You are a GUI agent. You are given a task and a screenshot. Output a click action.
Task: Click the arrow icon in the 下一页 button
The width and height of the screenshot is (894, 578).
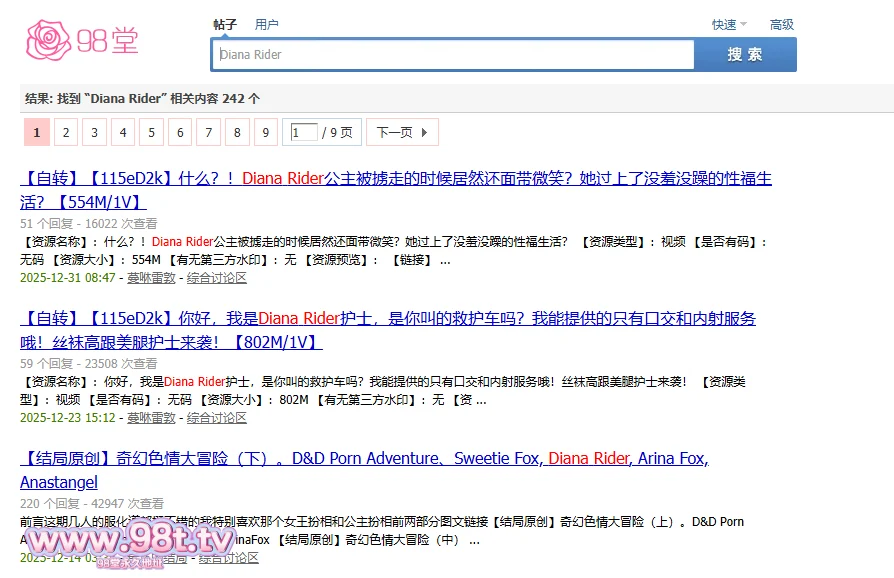424,133
